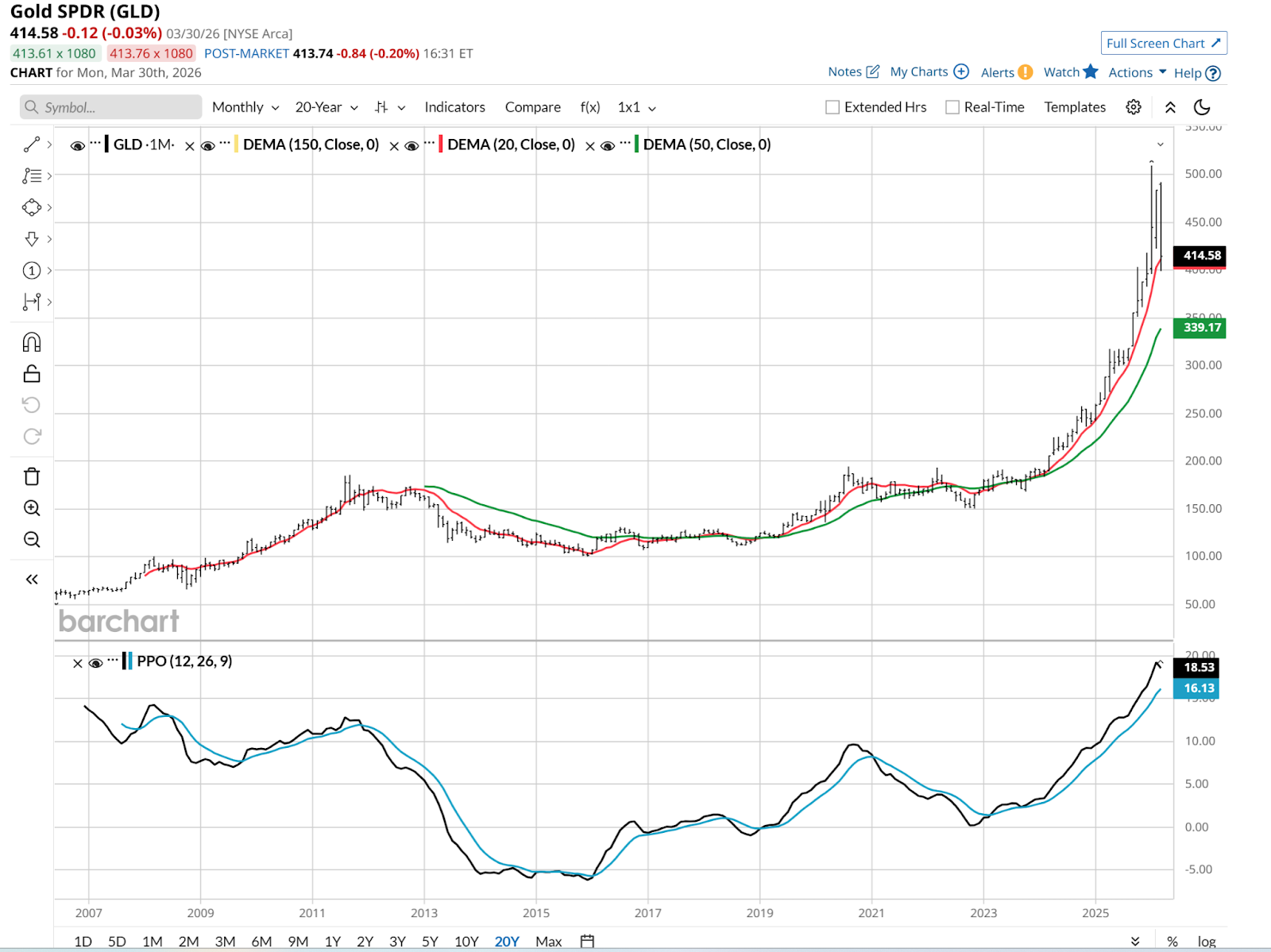Open GLD series options ellipsis
This screenshot has width=1271, height=952.
tap(95, 144)
